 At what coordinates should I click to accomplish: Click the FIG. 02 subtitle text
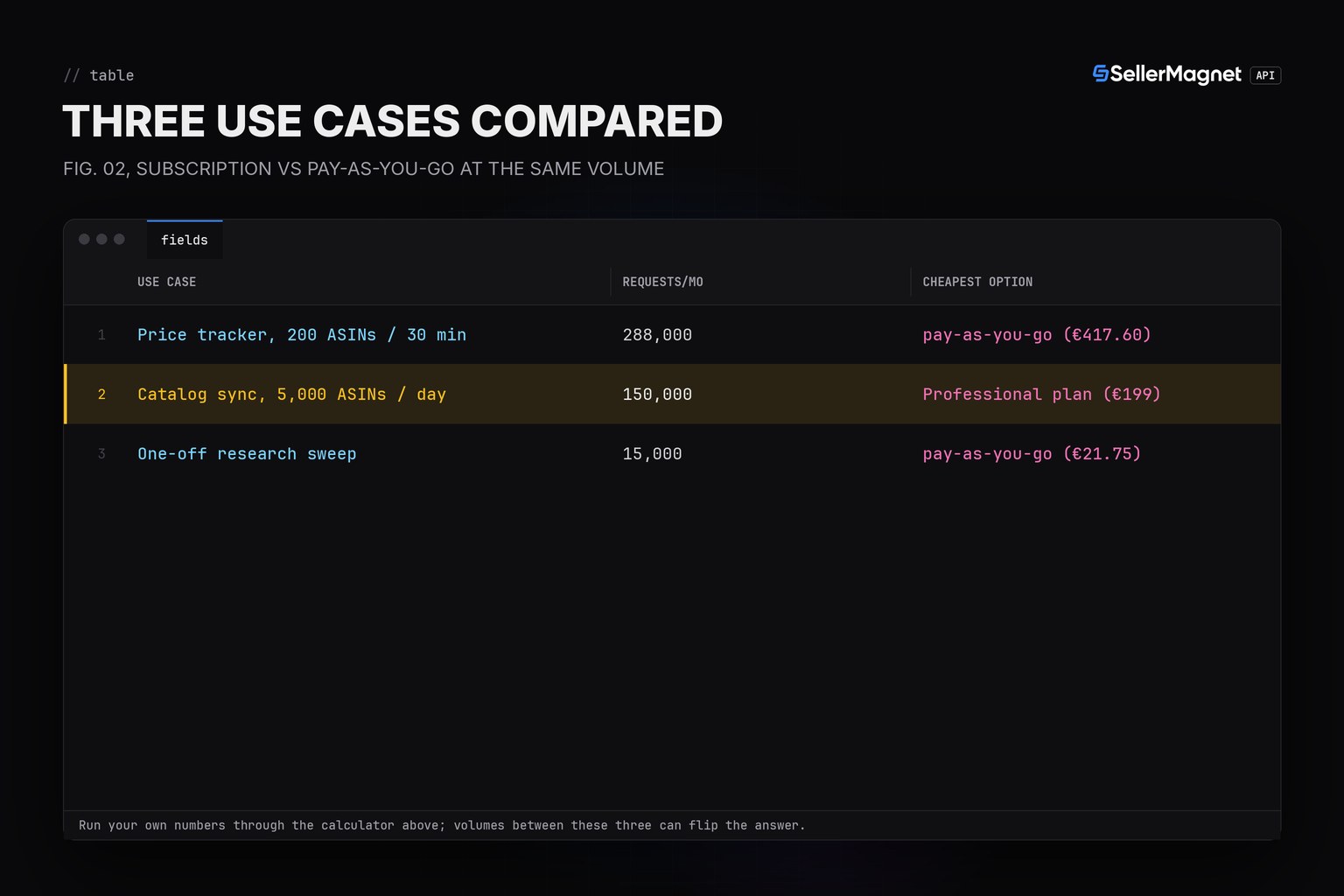click(x=363, y=169)
